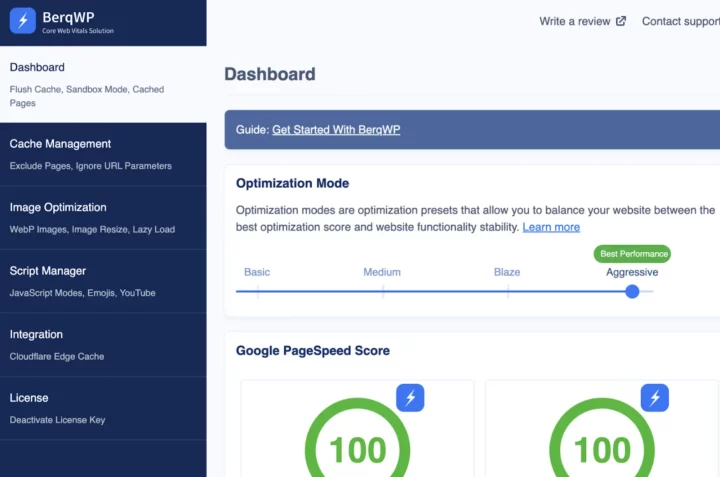Open Get Started With BerqWP guide
The width and height of the screenshot is (720, 477).
336,130
